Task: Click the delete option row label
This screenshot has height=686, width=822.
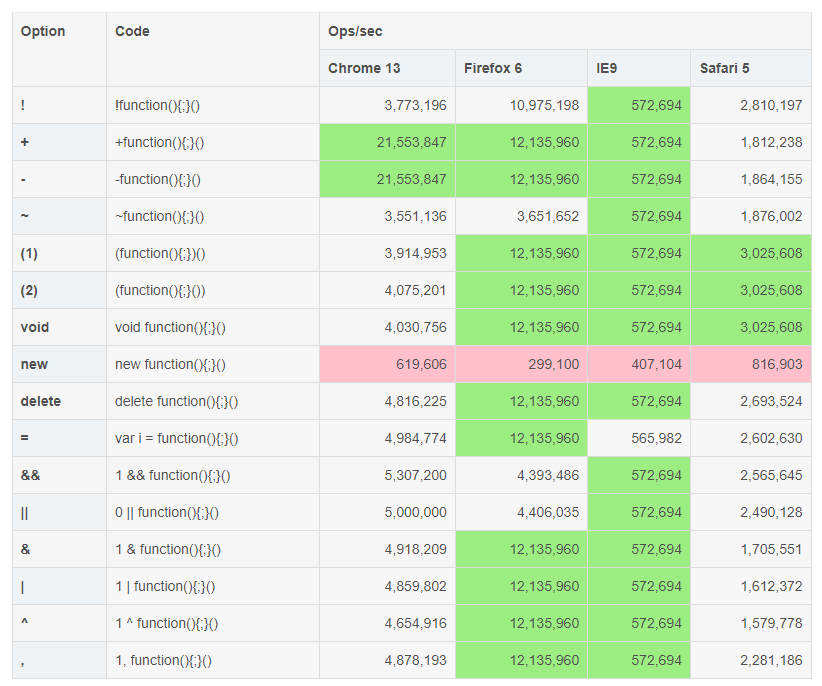Action: pyautogui.click(x=41, y=401)
